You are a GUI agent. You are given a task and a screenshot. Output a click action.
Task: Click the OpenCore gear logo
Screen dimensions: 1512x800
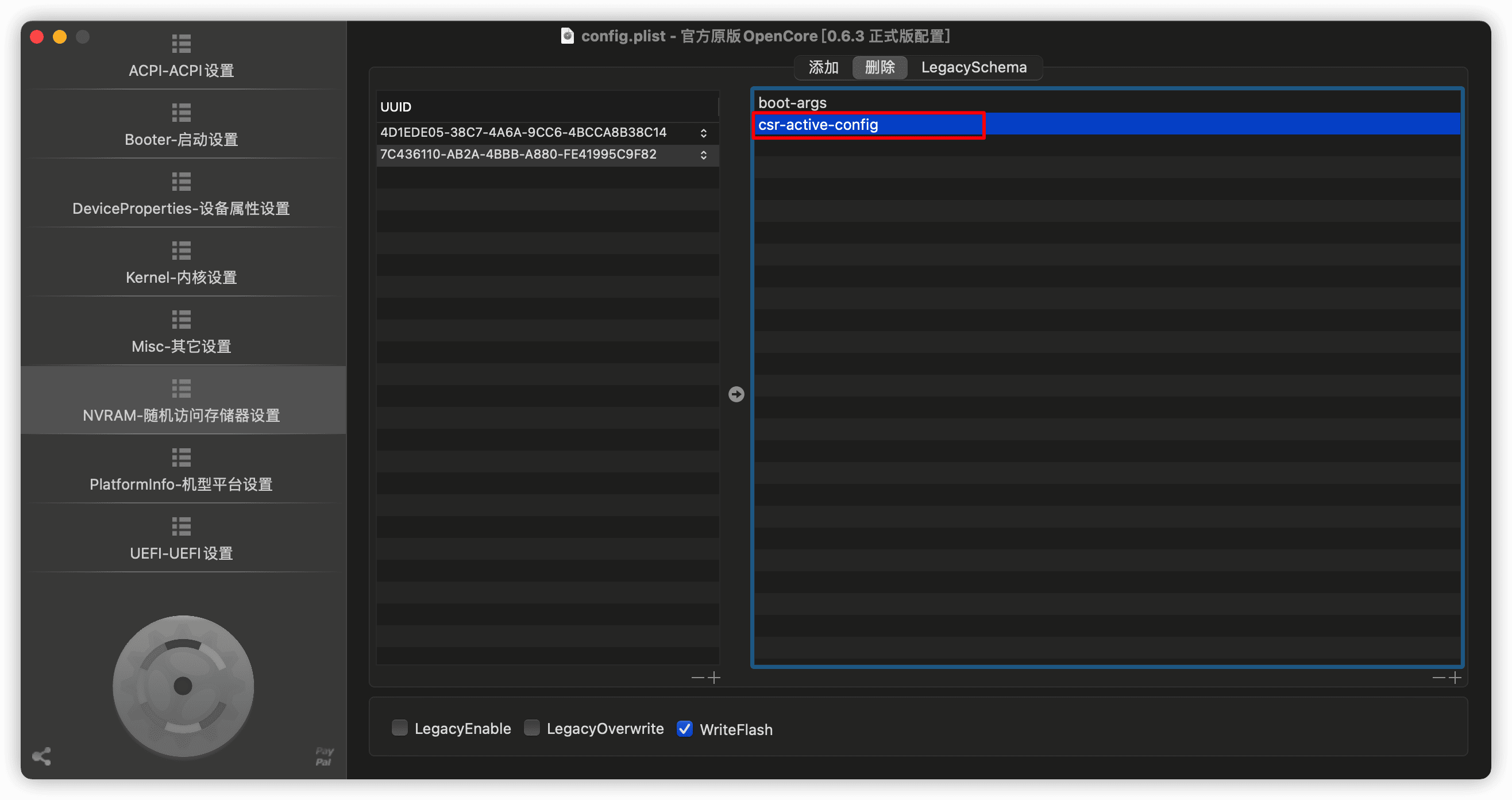183,686
